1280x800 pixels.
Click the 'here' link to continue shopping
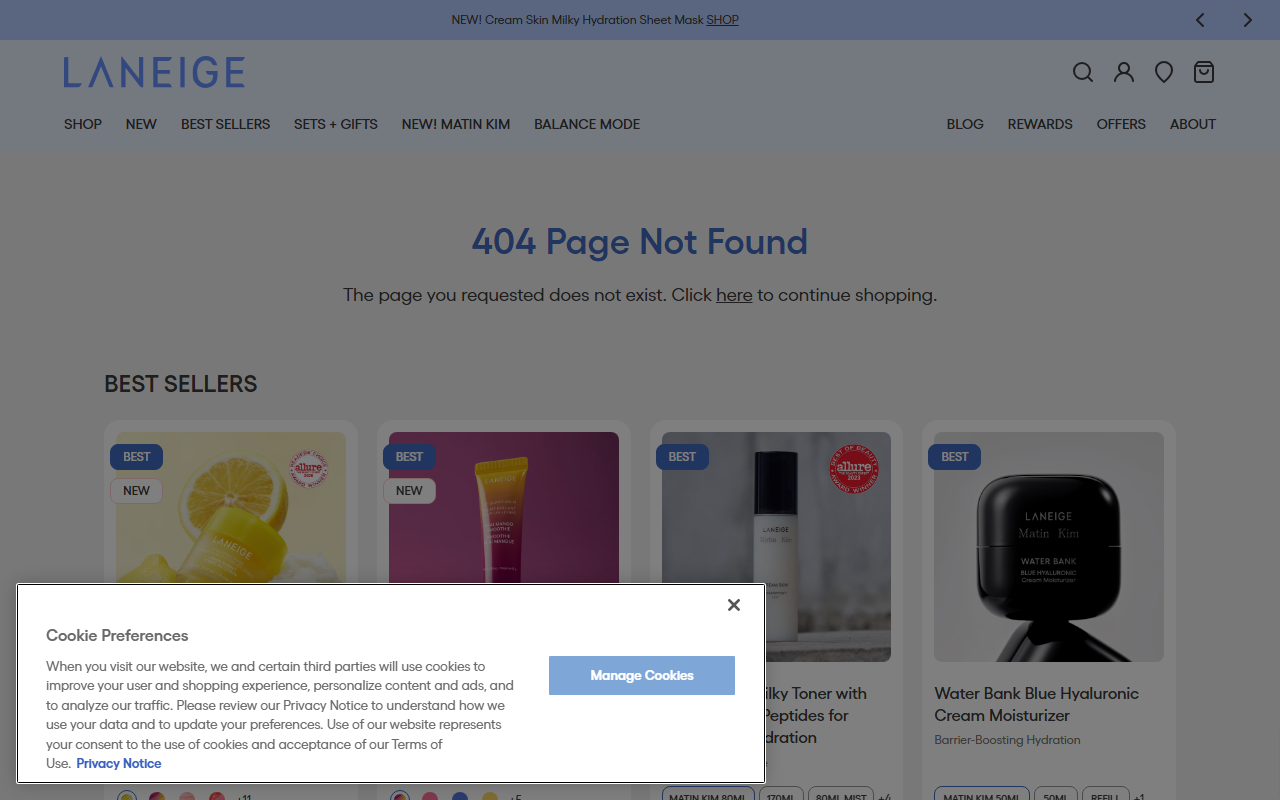[734, 295]
